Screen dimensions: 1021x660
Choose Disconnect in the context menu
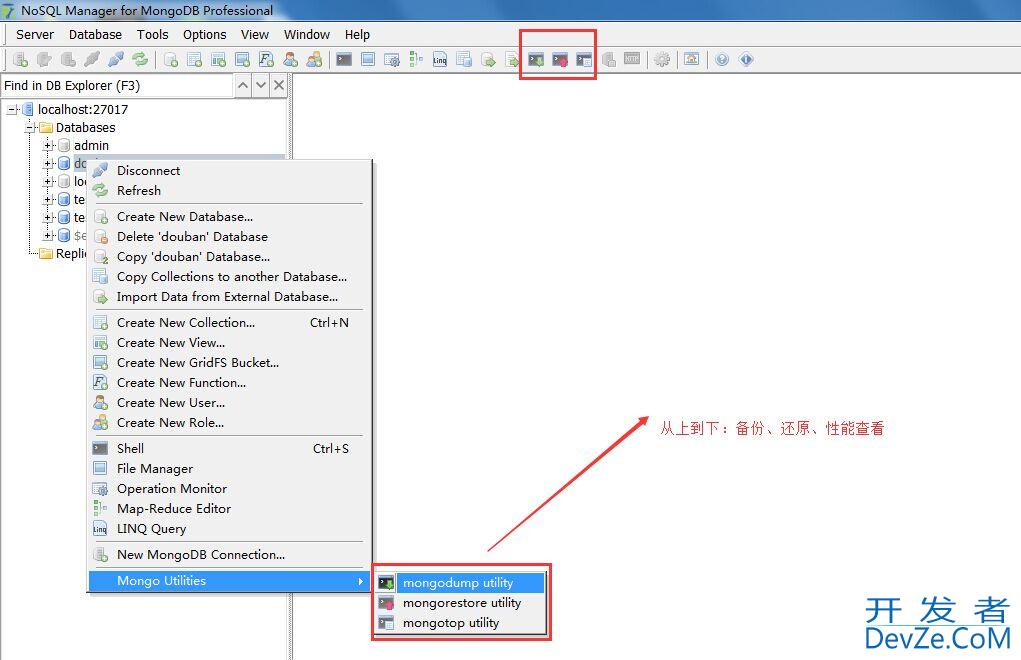(x=230, y=171)
